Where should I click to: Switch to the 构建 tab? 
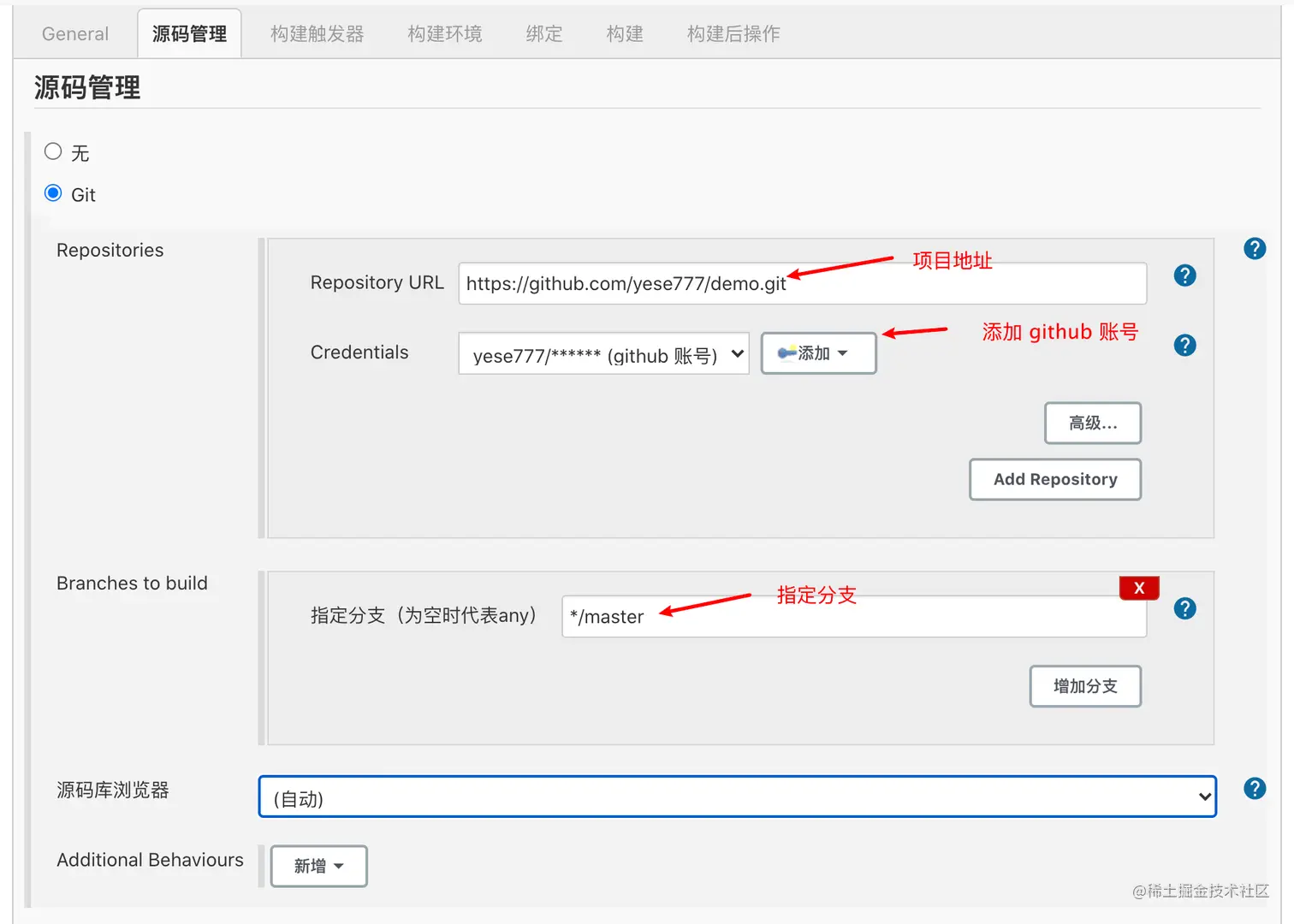tap(625, 34)
